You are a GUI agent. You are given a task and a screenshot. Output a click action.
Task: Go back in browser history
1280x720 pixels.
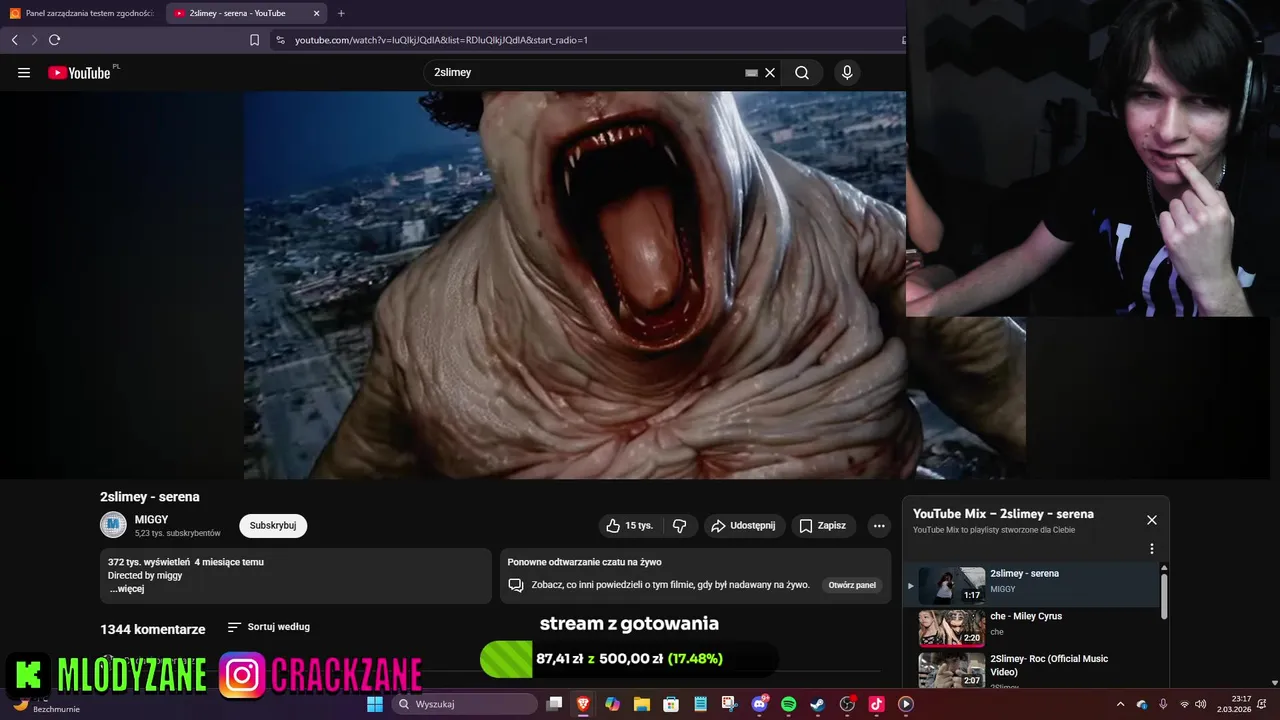tap(14, 40)
